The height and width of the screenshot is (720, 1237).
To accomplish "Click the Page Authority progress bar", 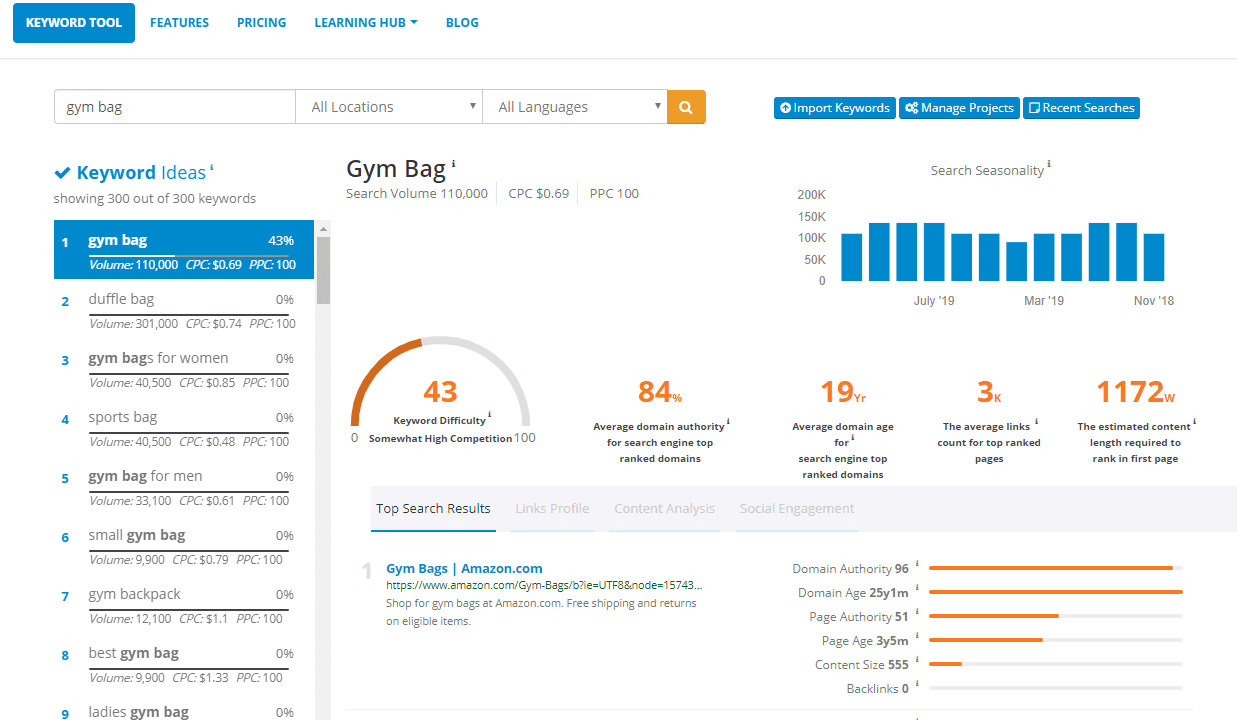I will coord(1056,616).
